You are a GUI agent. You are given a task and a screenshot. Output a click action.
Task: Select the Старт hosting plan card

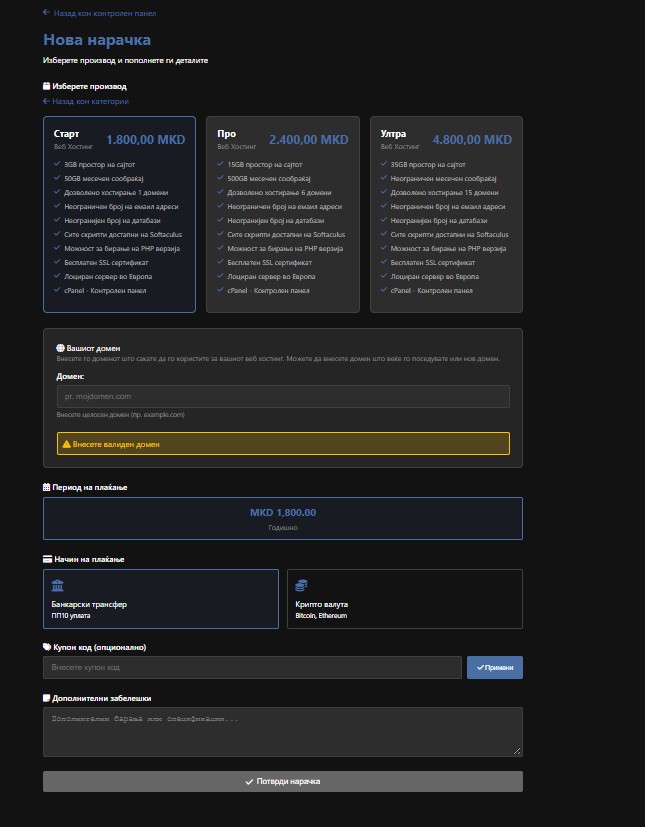pyautogui.click(x=119, y=214)
